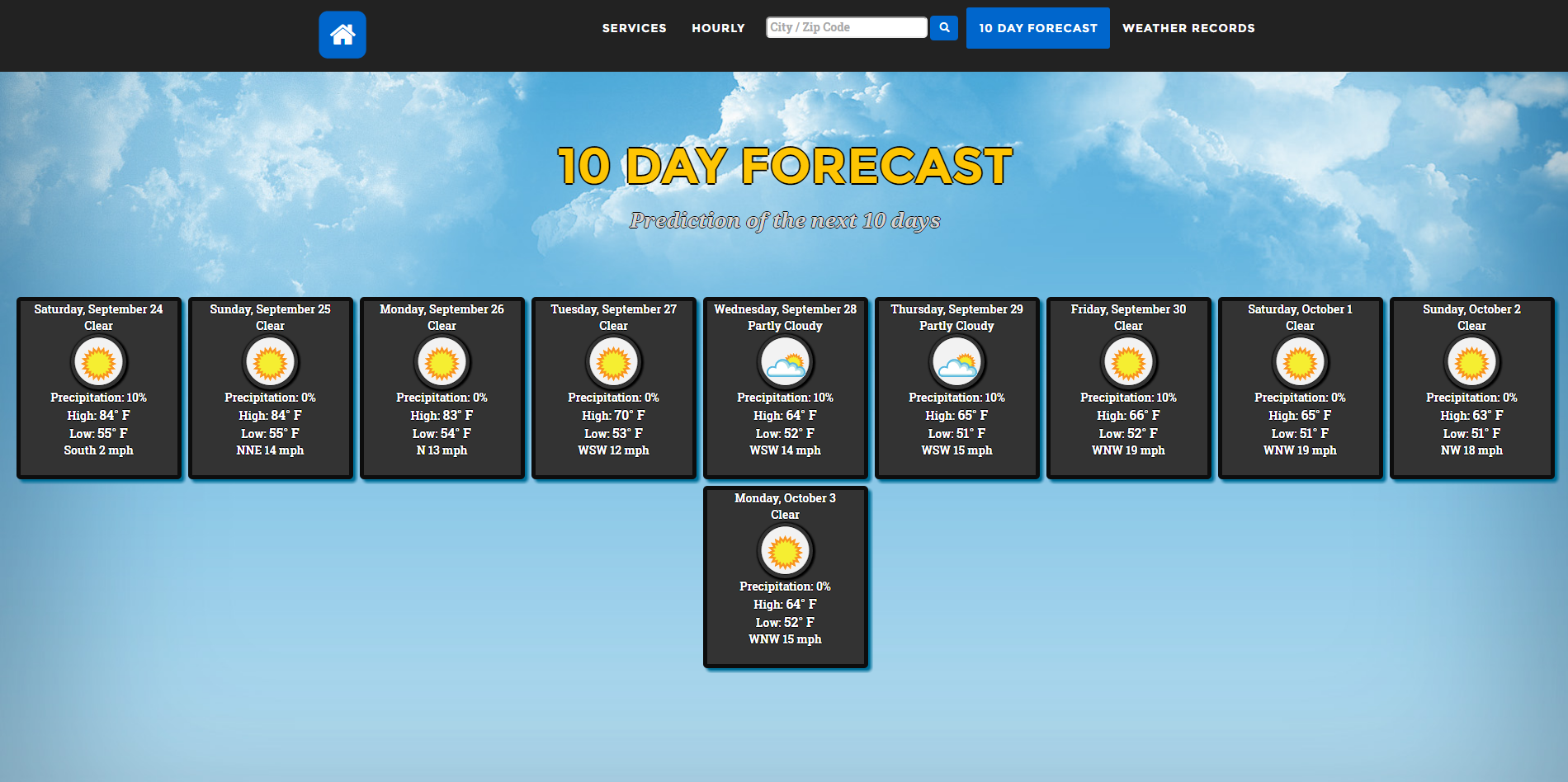Click the search magnifier button
This screenshot has height=782, width=1568.
click(944, 27)
